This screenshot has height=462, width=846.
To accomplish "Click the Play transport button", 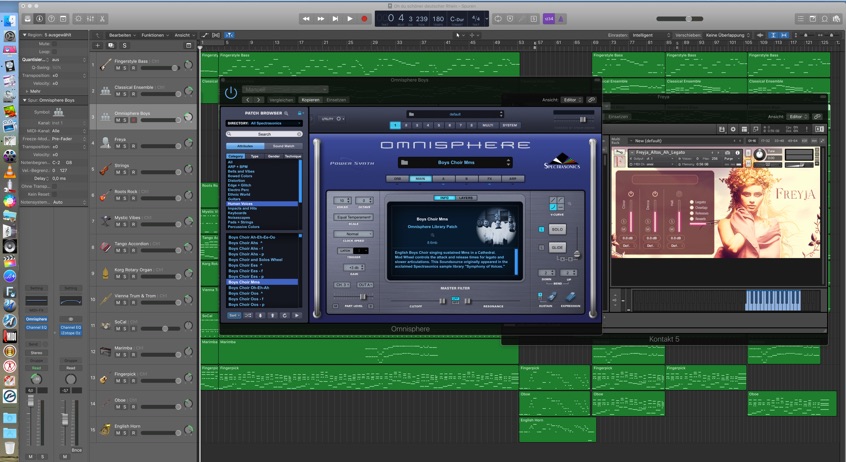I will 350,18.
